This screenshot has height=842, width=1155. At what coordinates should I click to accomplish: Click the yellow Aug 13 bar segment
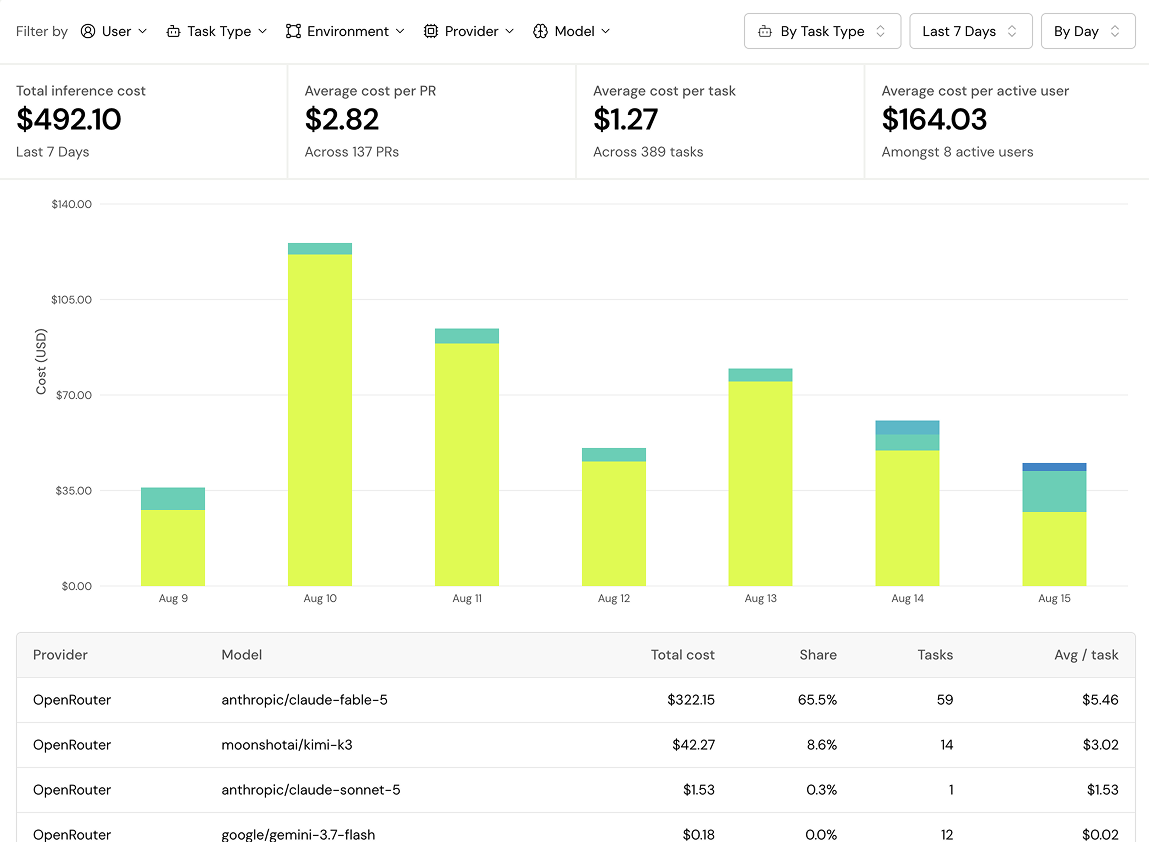(x=760, y=483)
